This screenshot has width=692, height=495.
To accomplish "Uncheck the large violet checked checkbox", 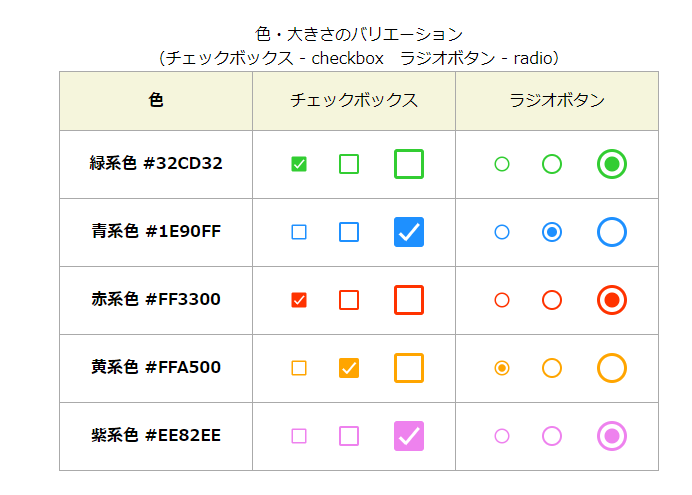I will 409,436.
